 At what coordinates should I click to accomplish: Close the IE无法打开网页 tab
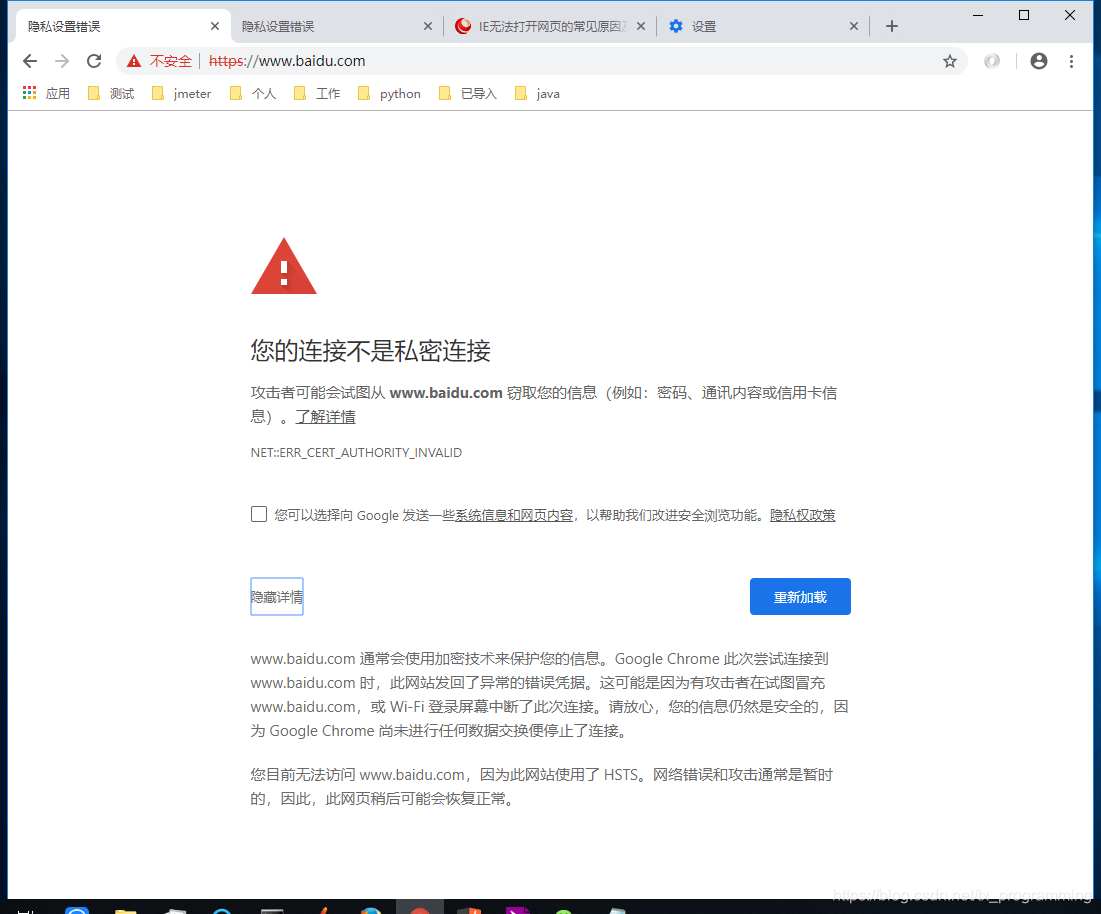tap(640, 26)
